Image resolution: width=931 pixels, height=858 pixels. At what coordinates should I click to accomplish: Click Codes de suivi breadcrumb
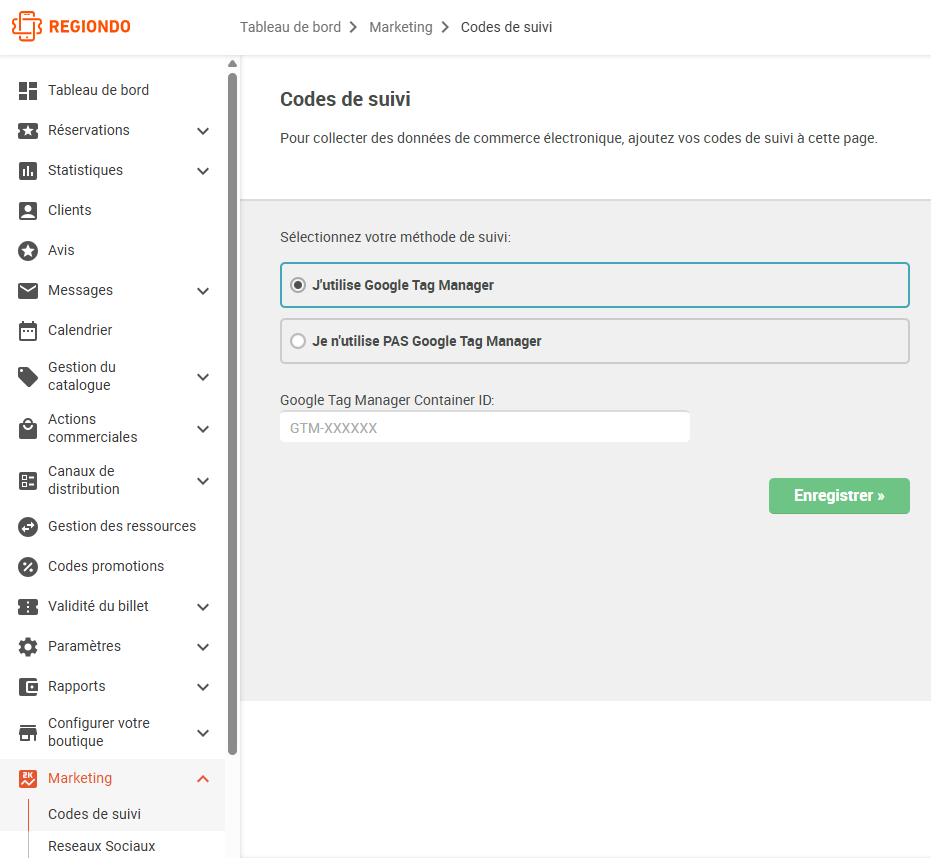(506, 27)
